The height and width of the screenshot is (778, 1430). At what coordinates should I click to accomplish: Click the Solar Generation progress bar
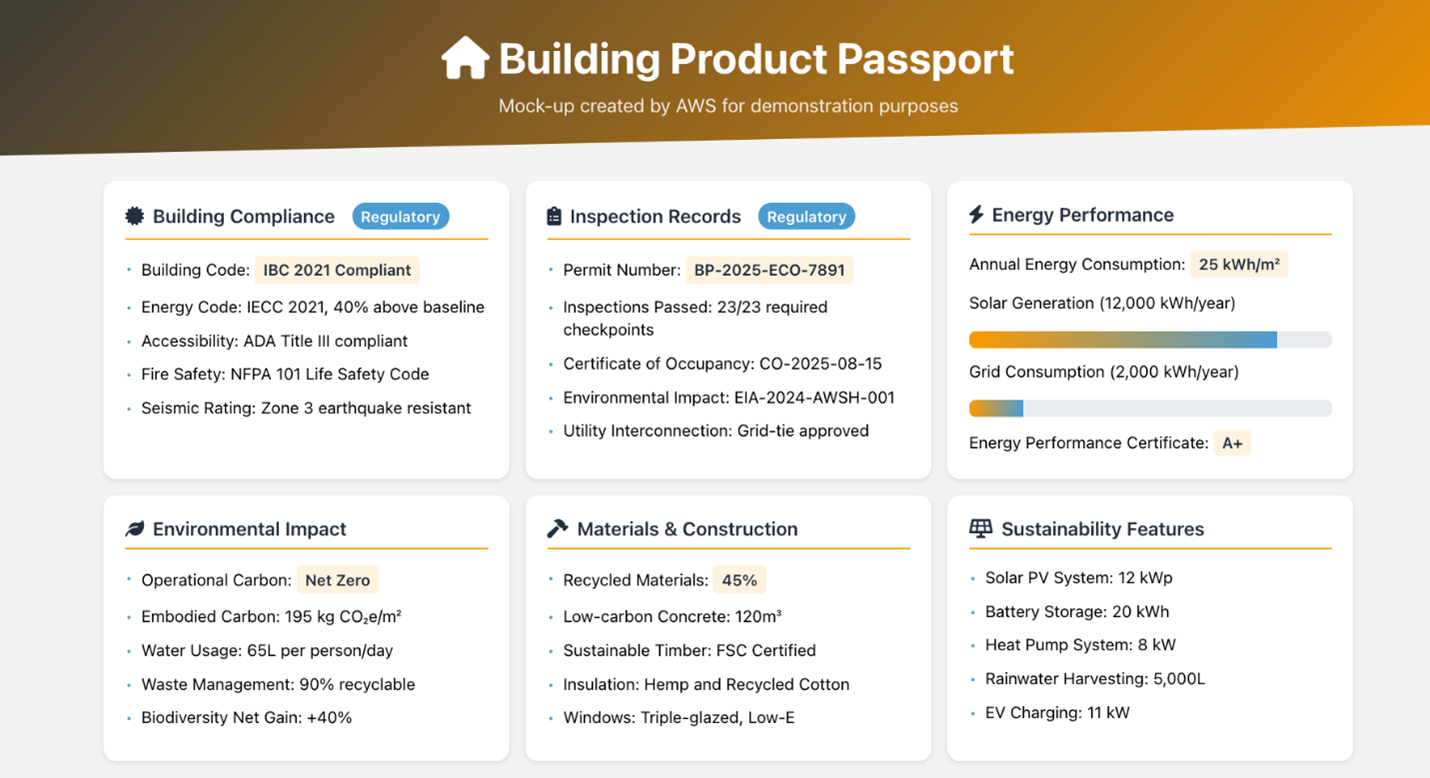coord(1150,340)
